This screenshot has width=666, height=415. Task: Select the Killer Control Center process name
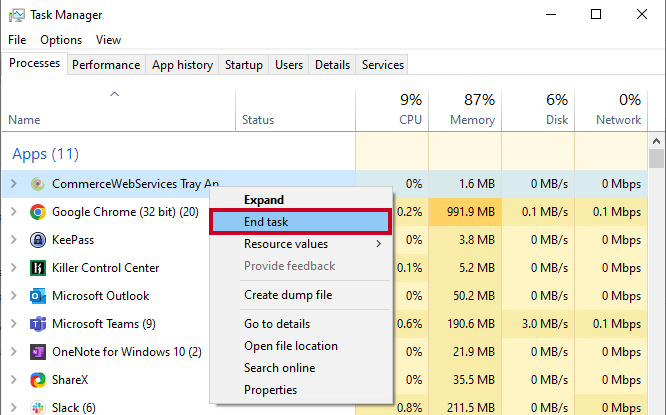[x=105, y=268]
